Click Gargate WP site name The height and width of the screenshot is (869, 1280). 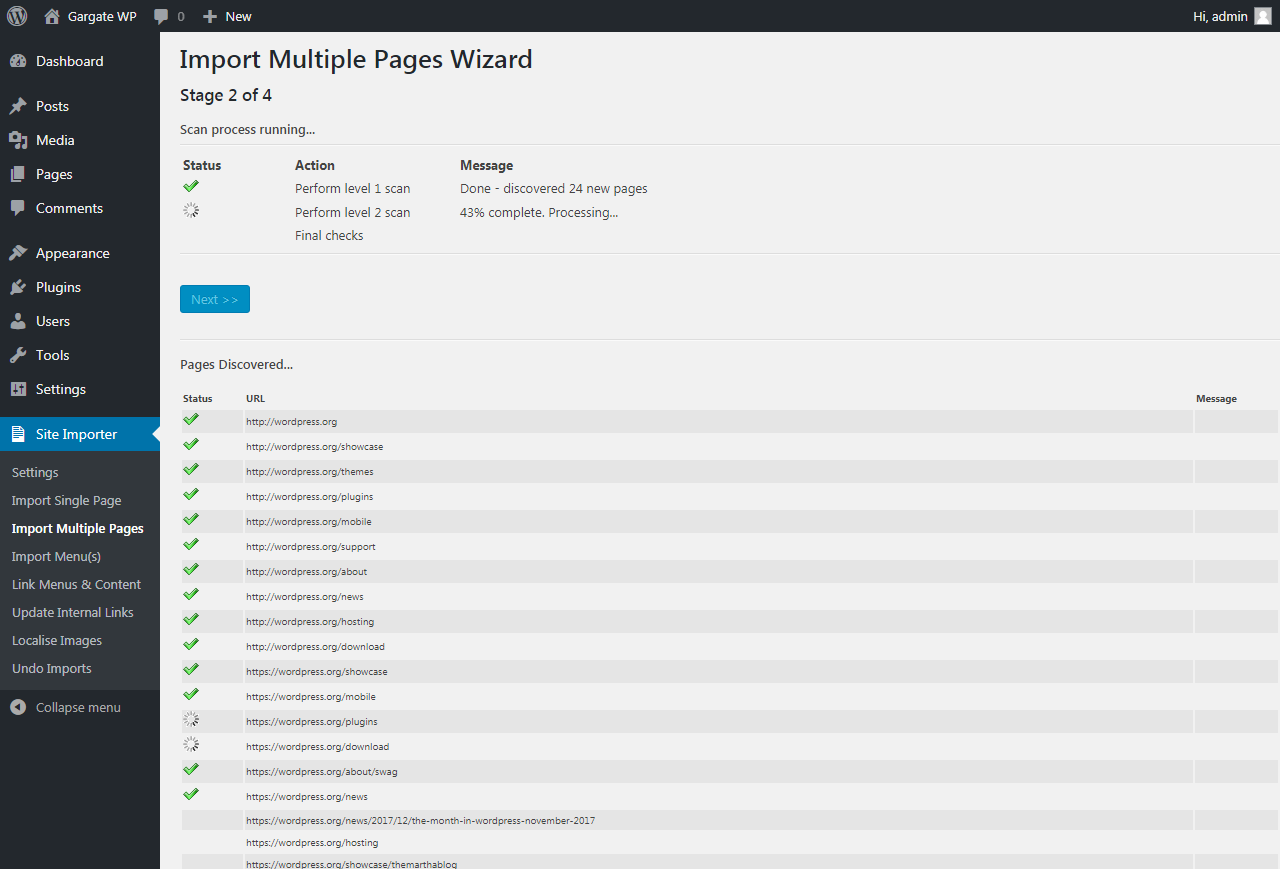coord(102,16)
